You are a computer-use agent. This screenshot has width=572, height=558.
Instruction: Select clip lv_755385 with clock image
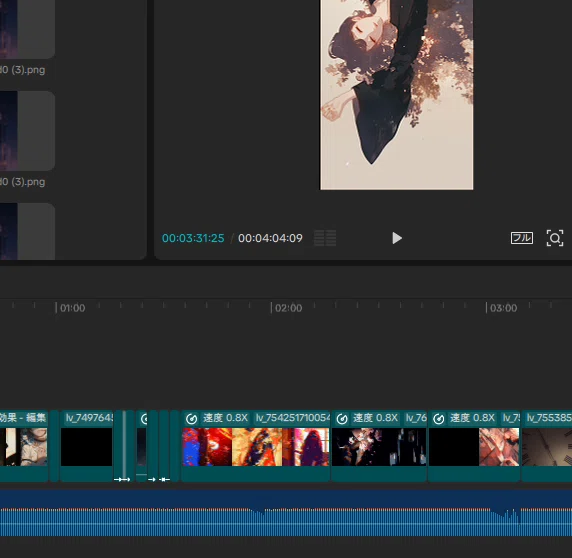pyautogui.click(x=547, y=446)
